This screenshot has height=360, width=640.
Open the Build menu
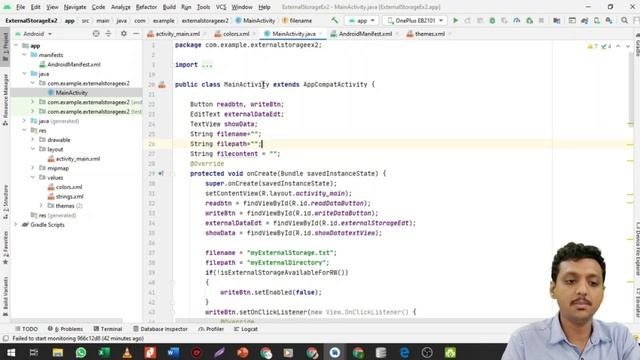pos(169,7)
